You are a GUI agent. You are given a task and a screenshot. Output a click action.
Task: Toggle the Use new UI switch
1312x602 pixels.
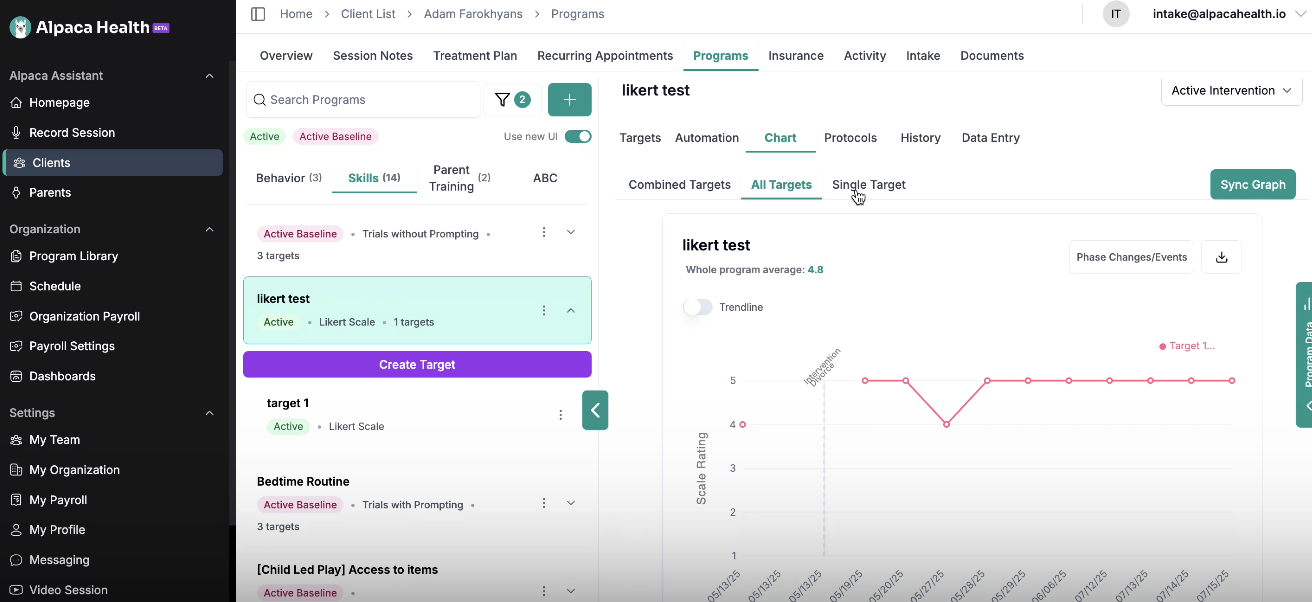[x=578, y=136]
